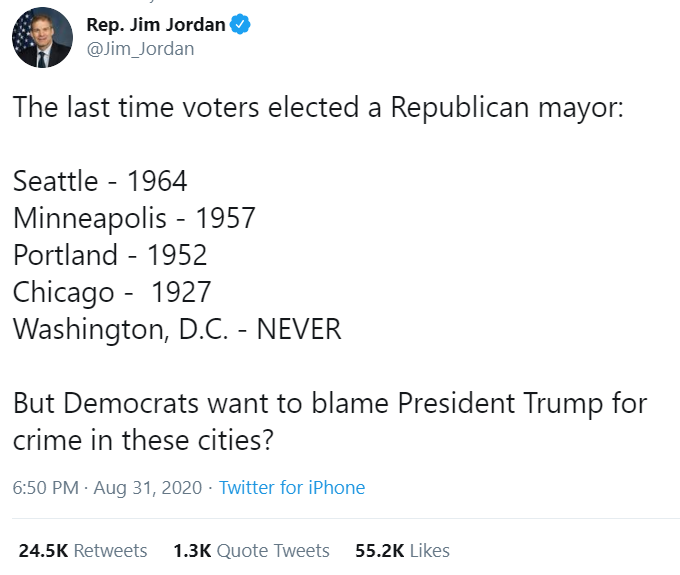Click the 6:50 PM tweet time
The image size is (680, 575).
(44, 488)
